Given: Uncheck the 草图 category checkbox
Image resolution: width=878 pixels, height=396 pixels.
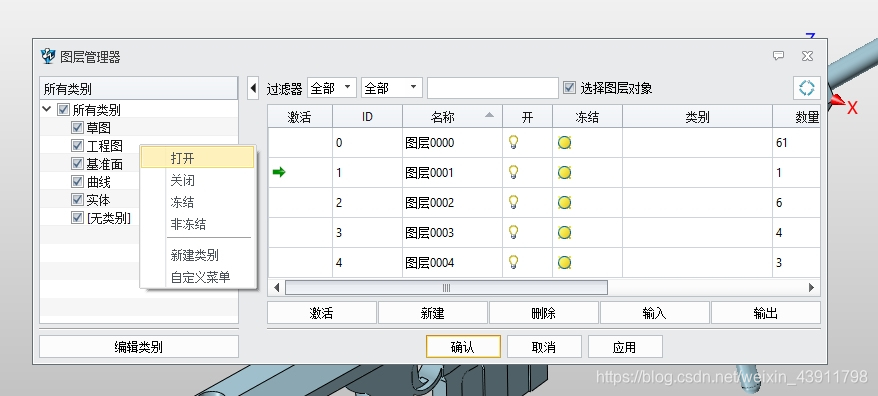Looking at the screenshot, I should pyautogui.click(x=77, y=128).
